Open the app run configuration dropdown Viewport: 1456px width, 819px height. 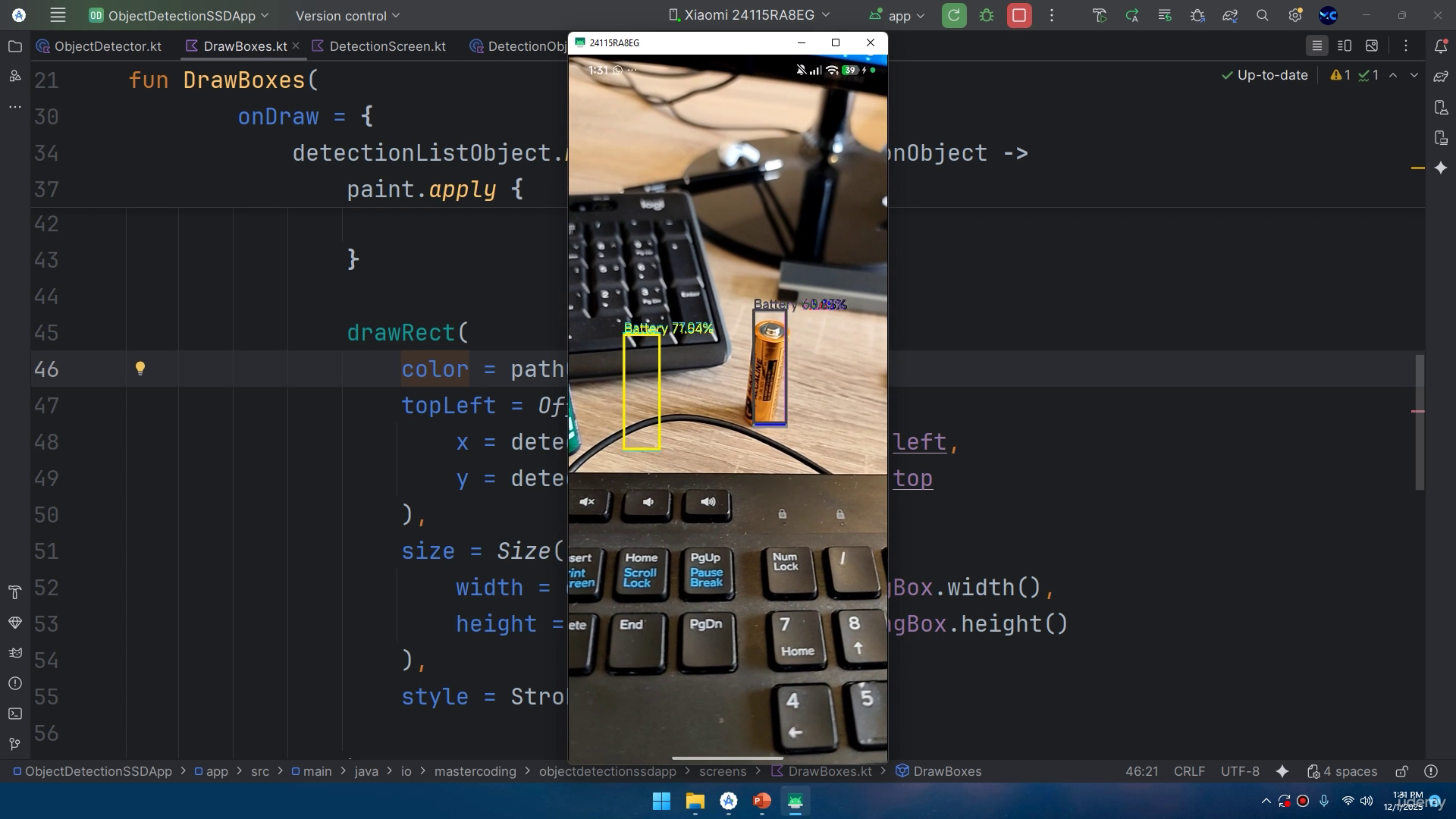pyautogui.click(x=897, y=15)
